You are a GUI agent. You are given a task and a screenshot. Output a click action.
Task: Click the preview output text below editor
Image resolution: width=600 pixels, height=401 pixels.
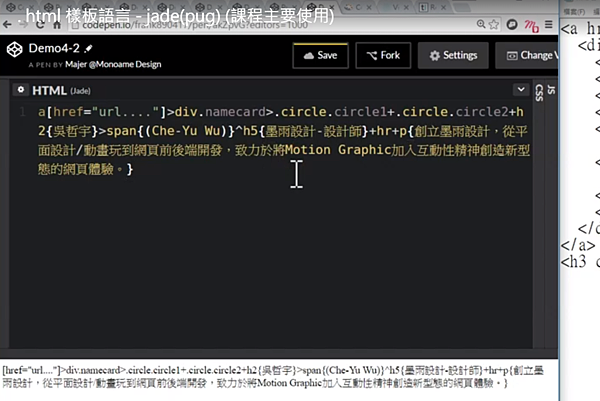pos(273,377)
